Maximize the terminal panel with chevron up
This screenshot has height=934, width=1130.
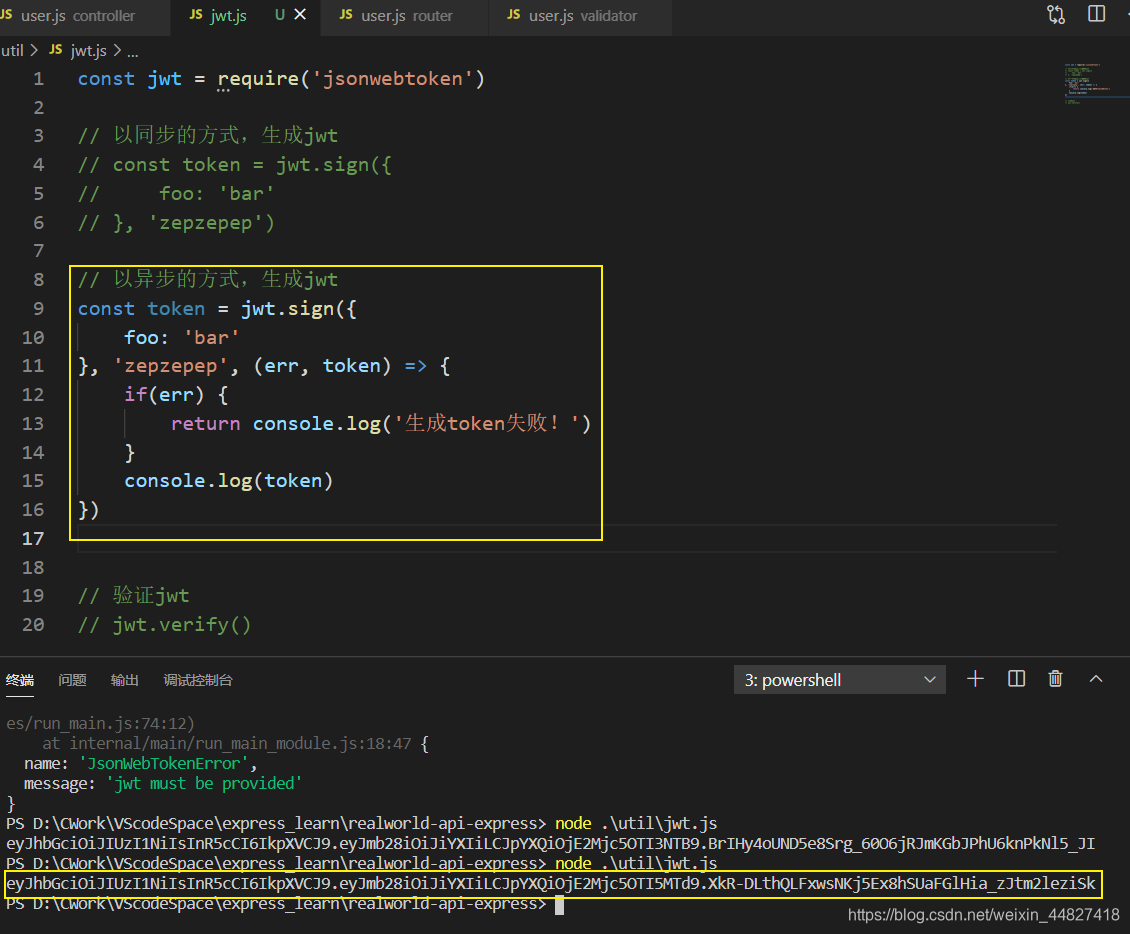[1096, 679]
